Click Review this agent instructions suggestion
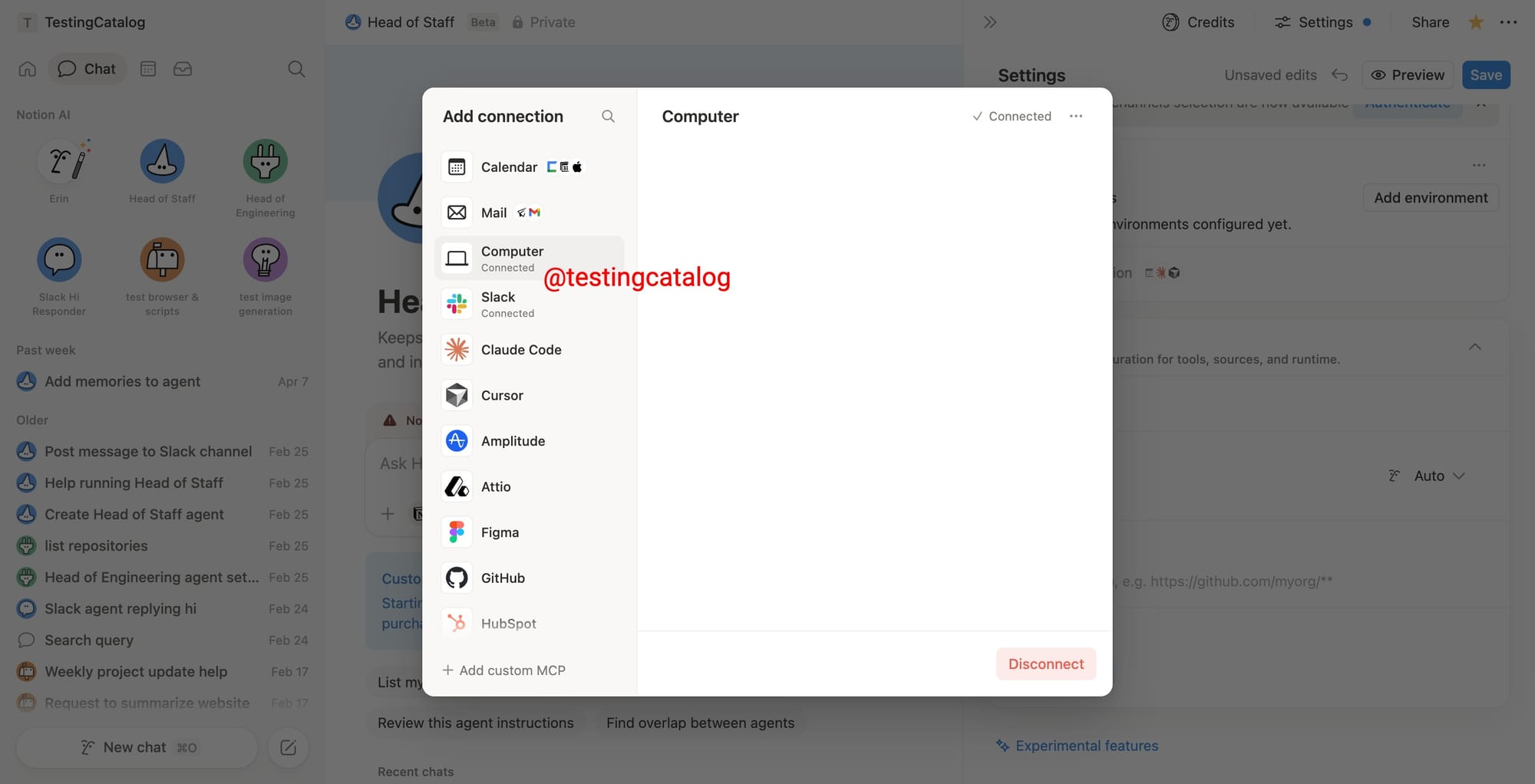 (x=476, y=723)
